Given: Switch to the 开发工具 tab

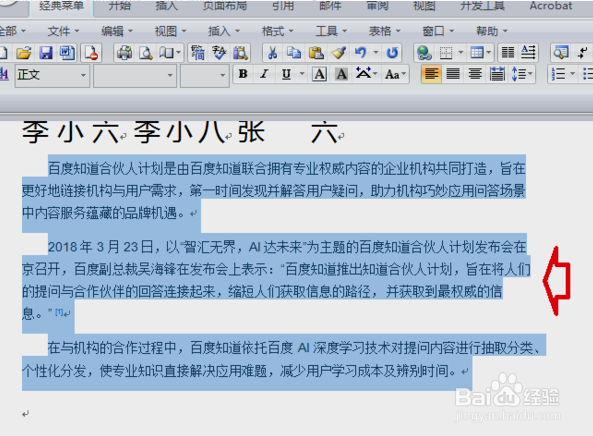Looking at the screenshot, I should pyautogui.click(x=482, y=6).
